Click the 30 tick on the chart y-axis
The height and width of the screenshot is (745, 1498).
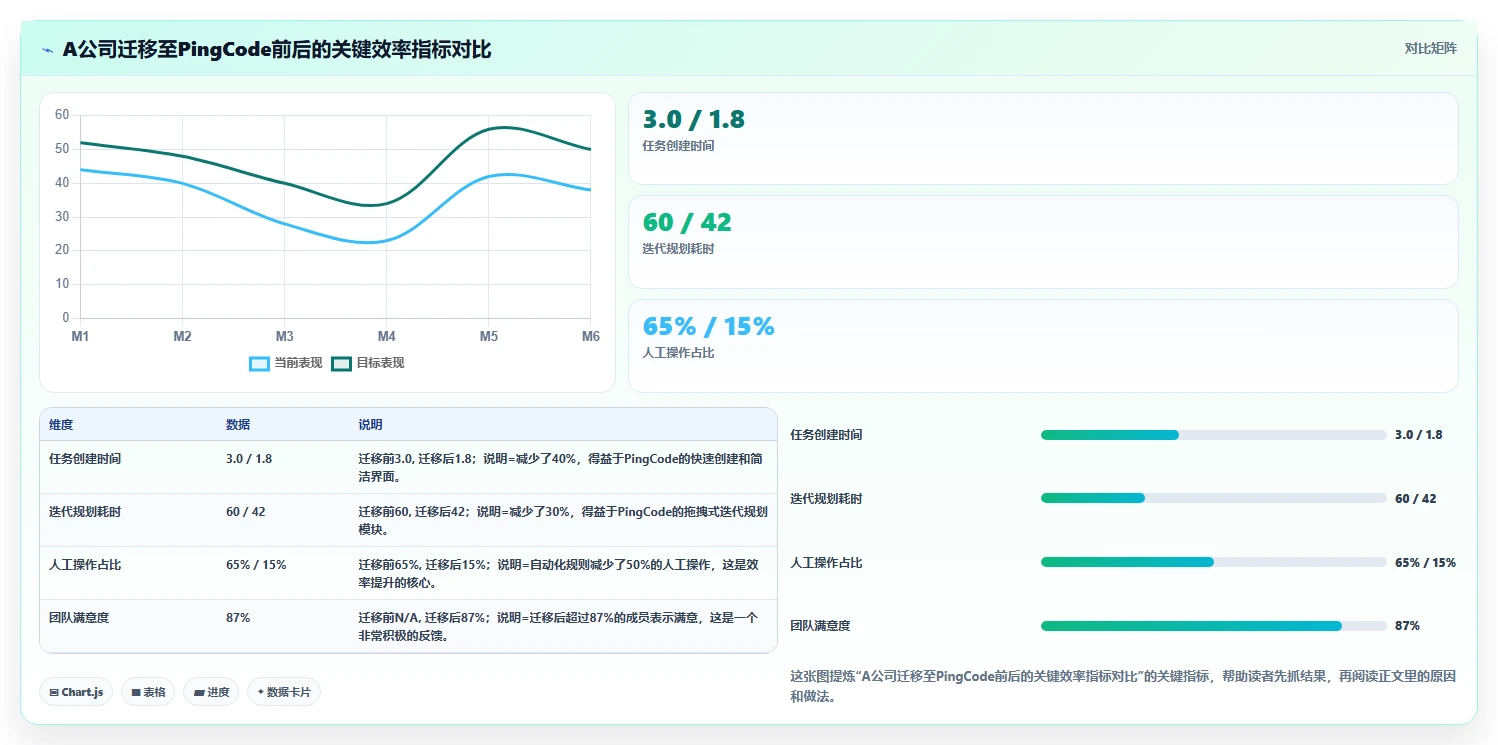pyautogui.click(x=62, y=216)
